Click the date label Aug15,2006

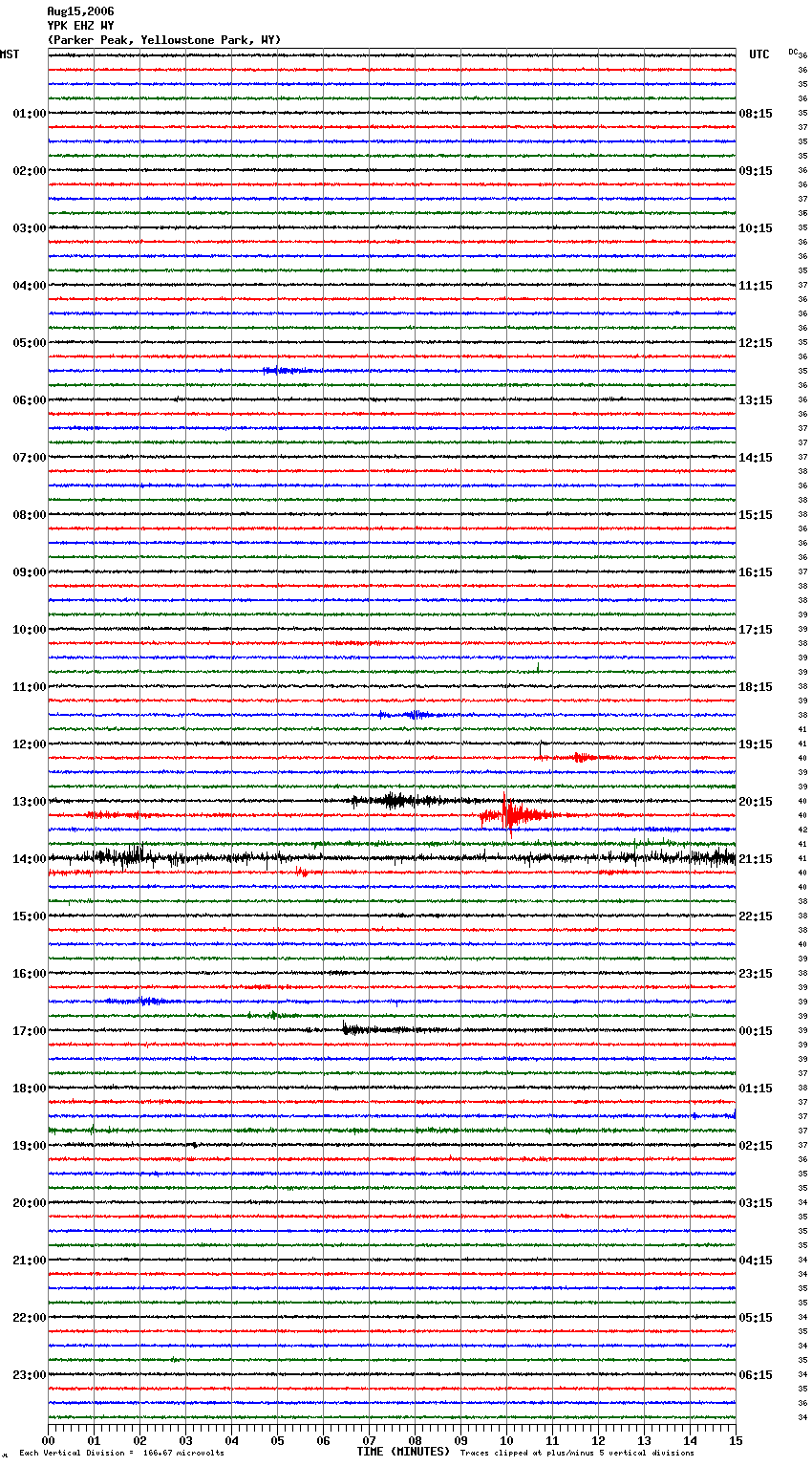(80, 11)
